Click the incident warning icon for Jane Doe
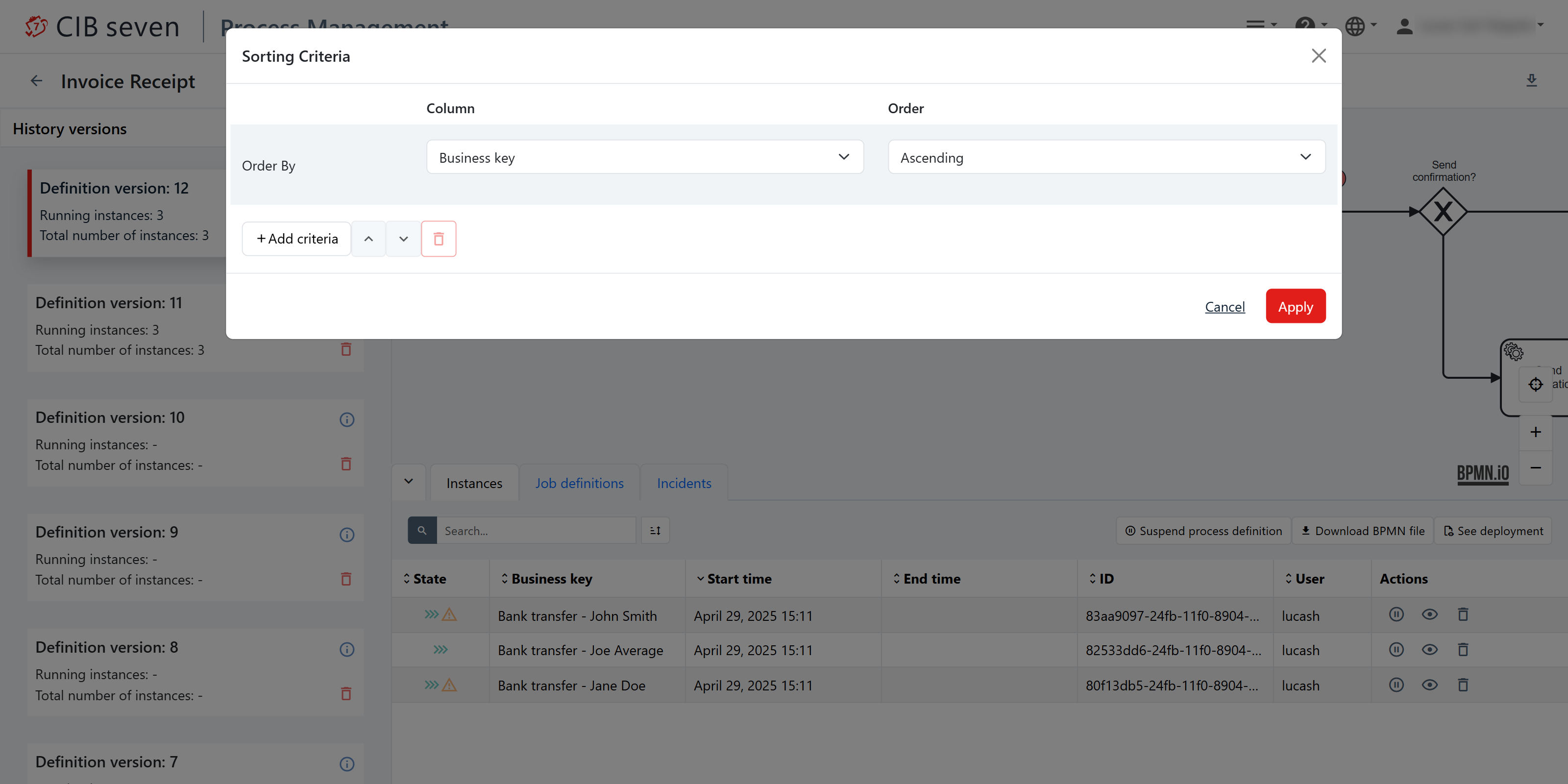This screenshot has width=1568, height=784. [449, 686]
